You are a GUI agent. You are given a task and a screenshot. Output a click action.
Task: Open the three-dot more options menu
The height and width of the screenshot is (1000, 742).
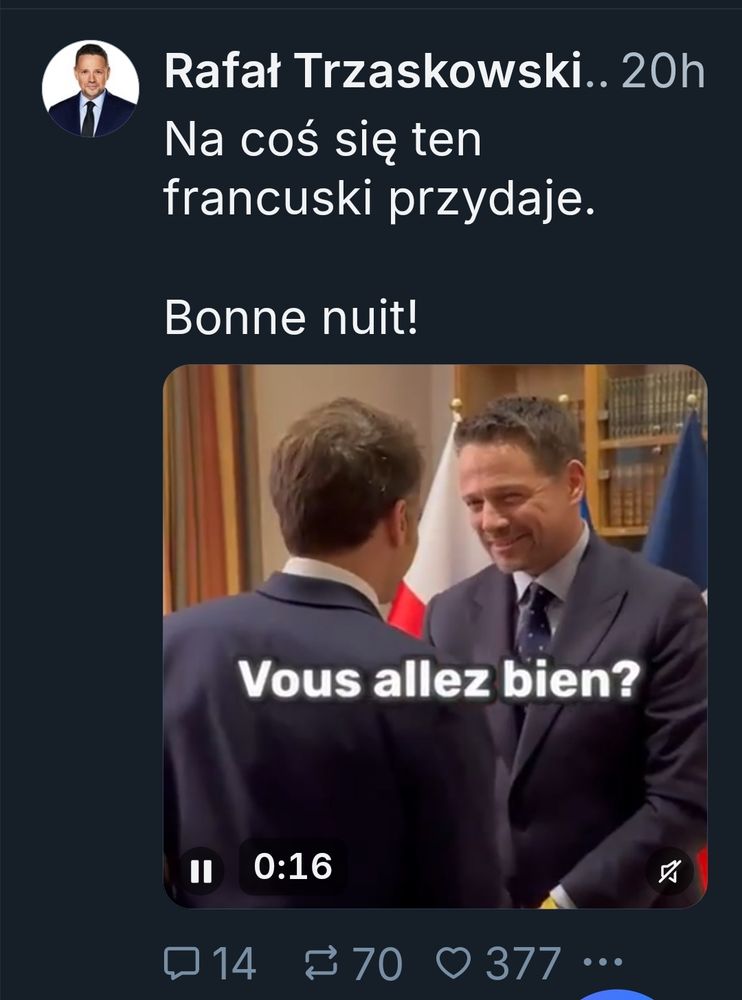click(x=602, y=961)
